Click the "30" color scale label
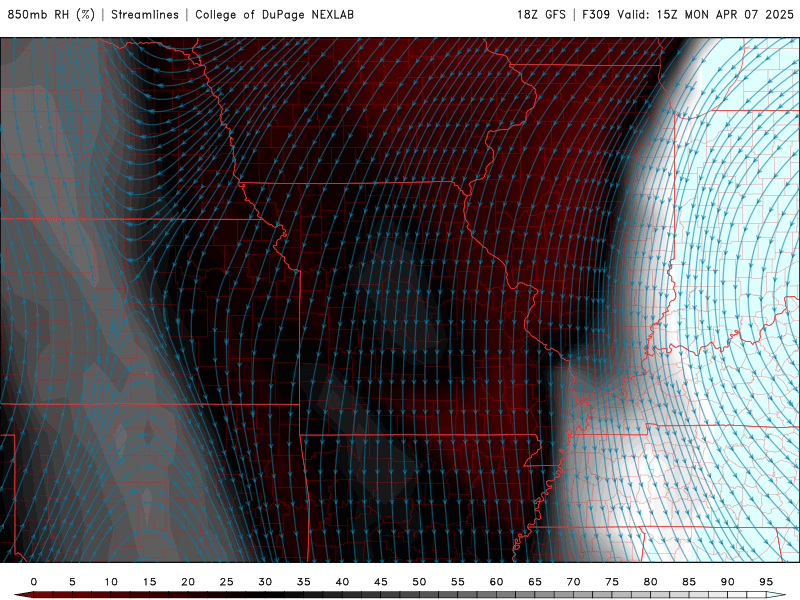Image resolution: width=800 pixels, height=600 pixels. pyautogui.click(x=265, y=582)
